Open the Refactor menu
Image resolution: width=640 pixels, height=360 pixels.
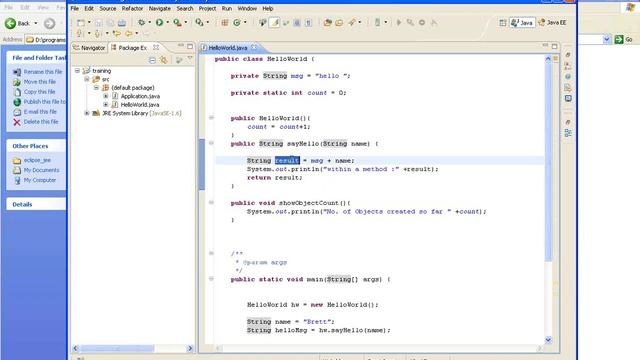[x=132, y=8]
